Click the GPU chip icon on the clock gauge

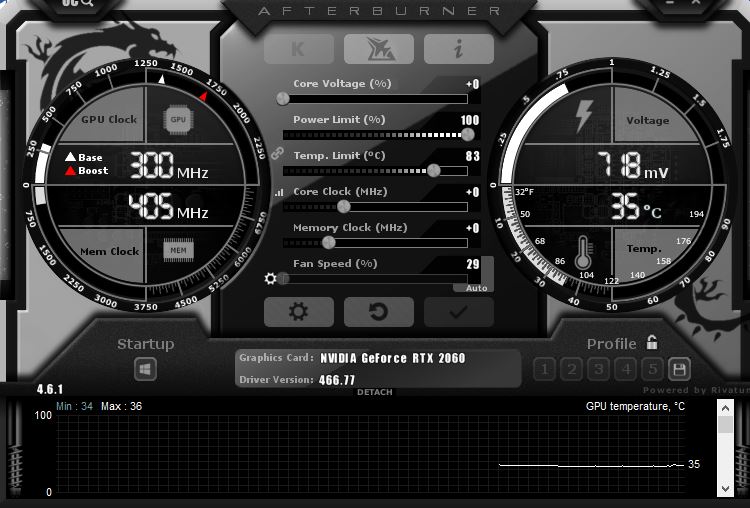[x=178, y=120]
